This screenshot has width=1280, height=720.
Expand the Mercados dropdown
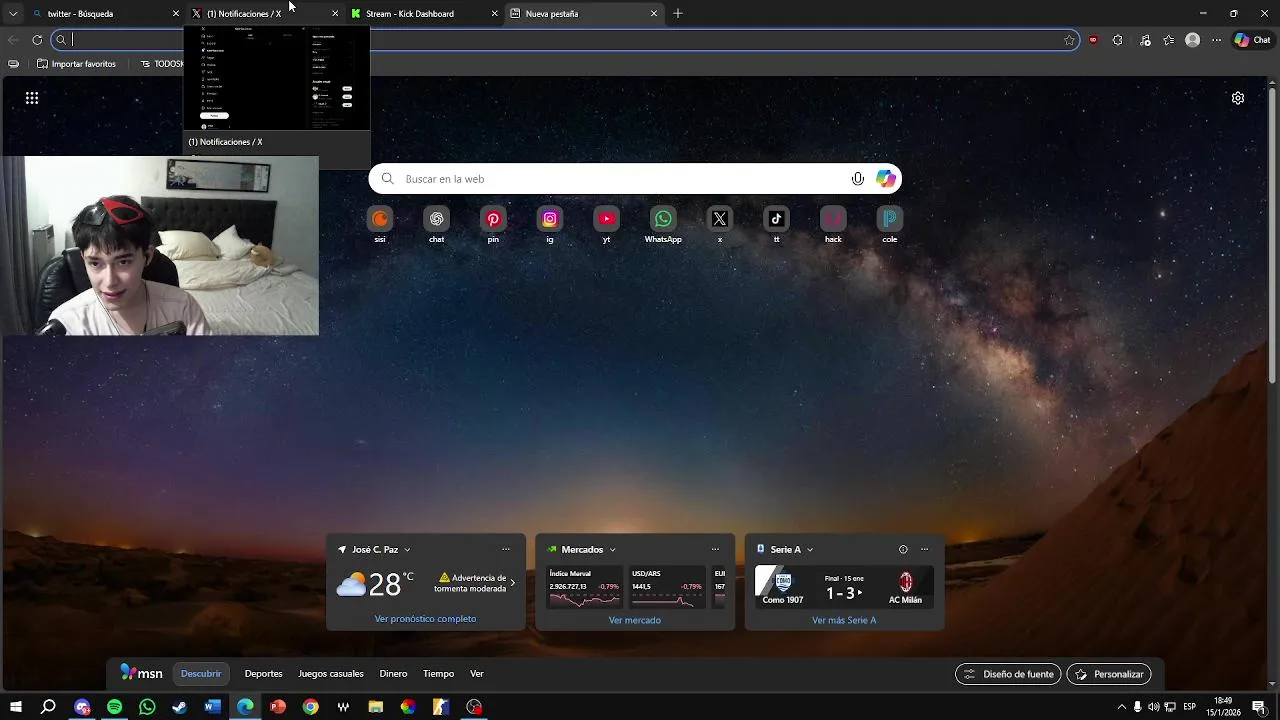pos(612,550)
